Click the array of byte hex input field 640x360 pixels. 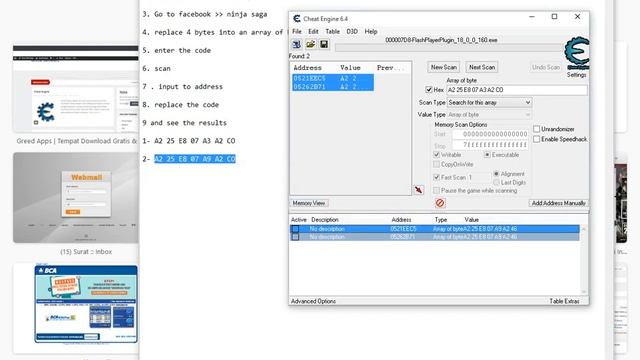(x=517, y=90)
